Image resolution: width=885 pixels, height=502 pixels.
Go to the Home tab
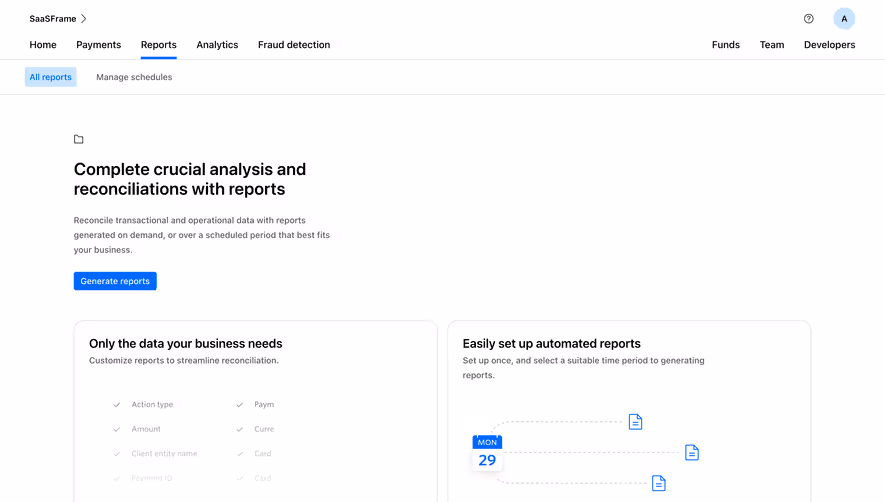(43, 45)
